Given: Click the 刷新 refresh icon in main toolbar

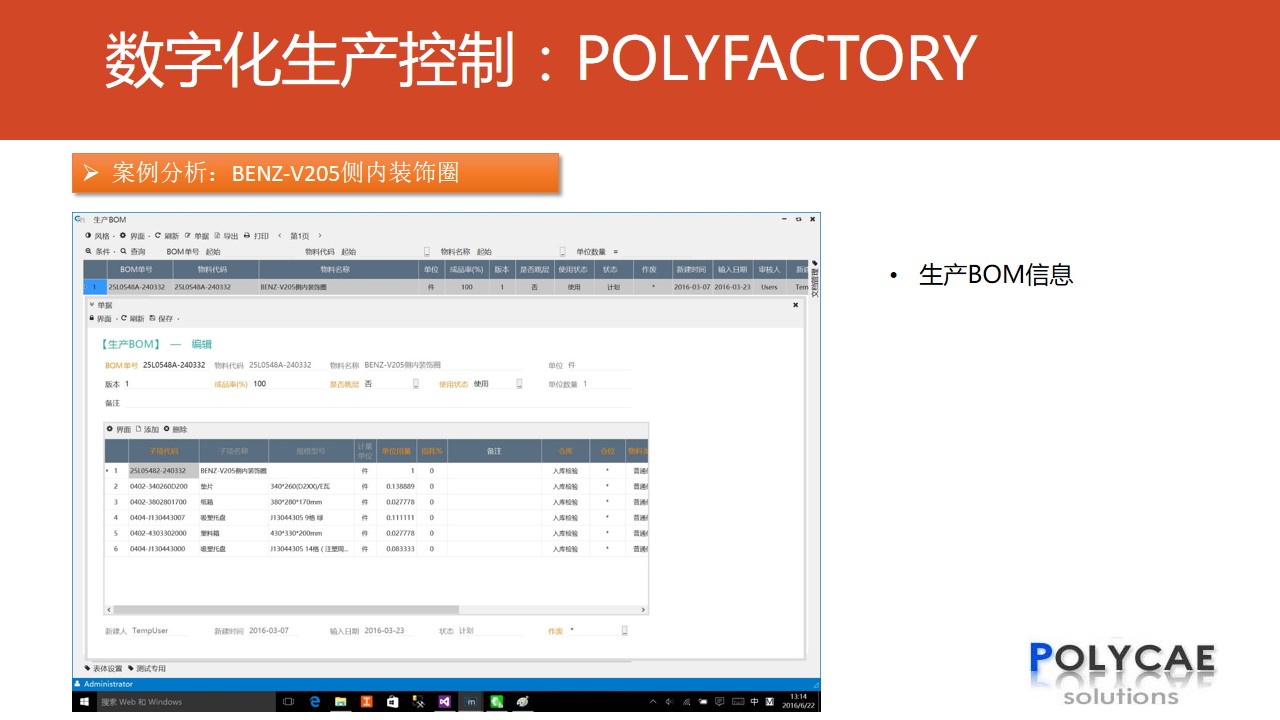Looking at the screenshot, I should (157, 236).
